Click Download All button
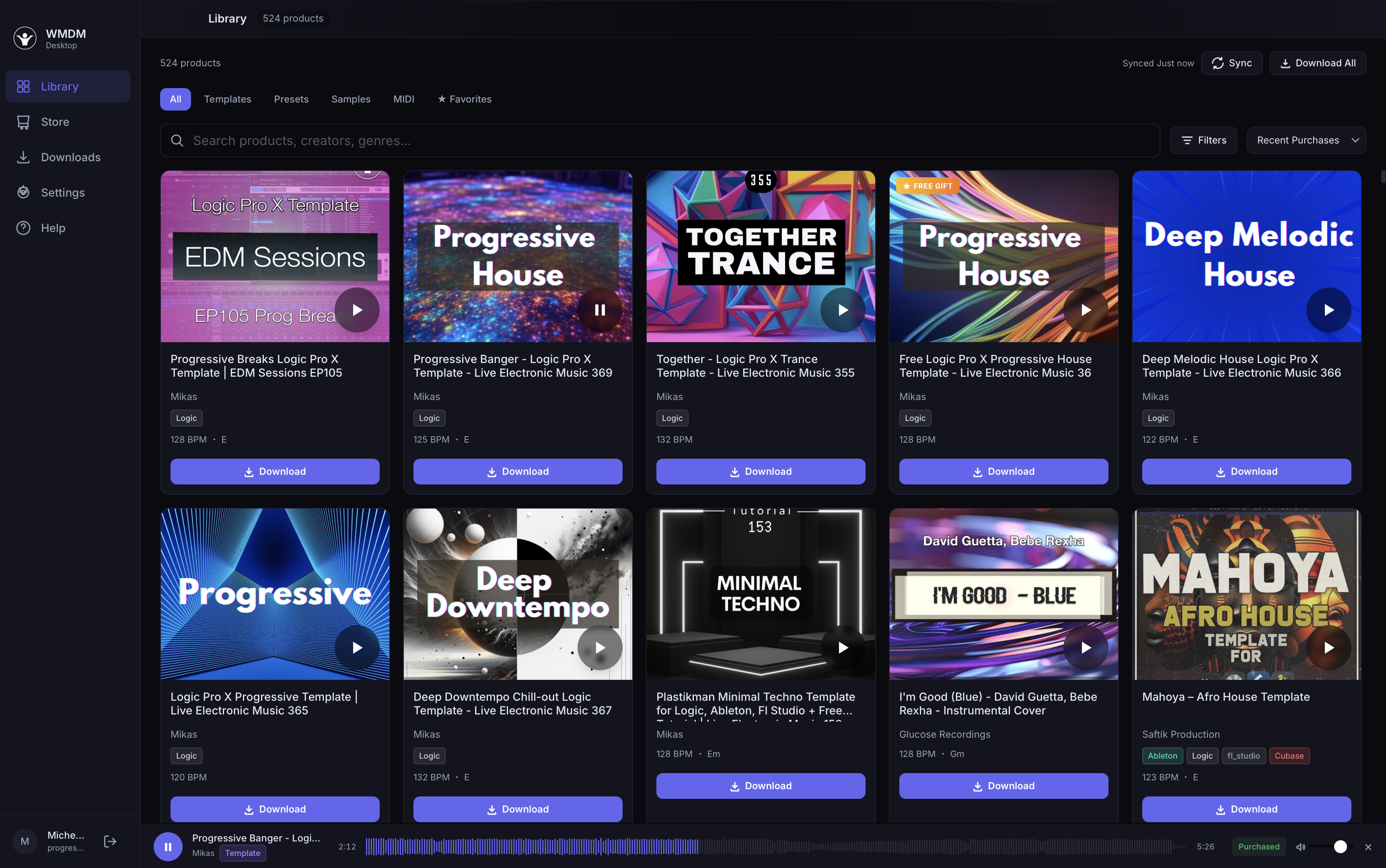The height and width of the screenshot is (868, 1386). 1318,63
